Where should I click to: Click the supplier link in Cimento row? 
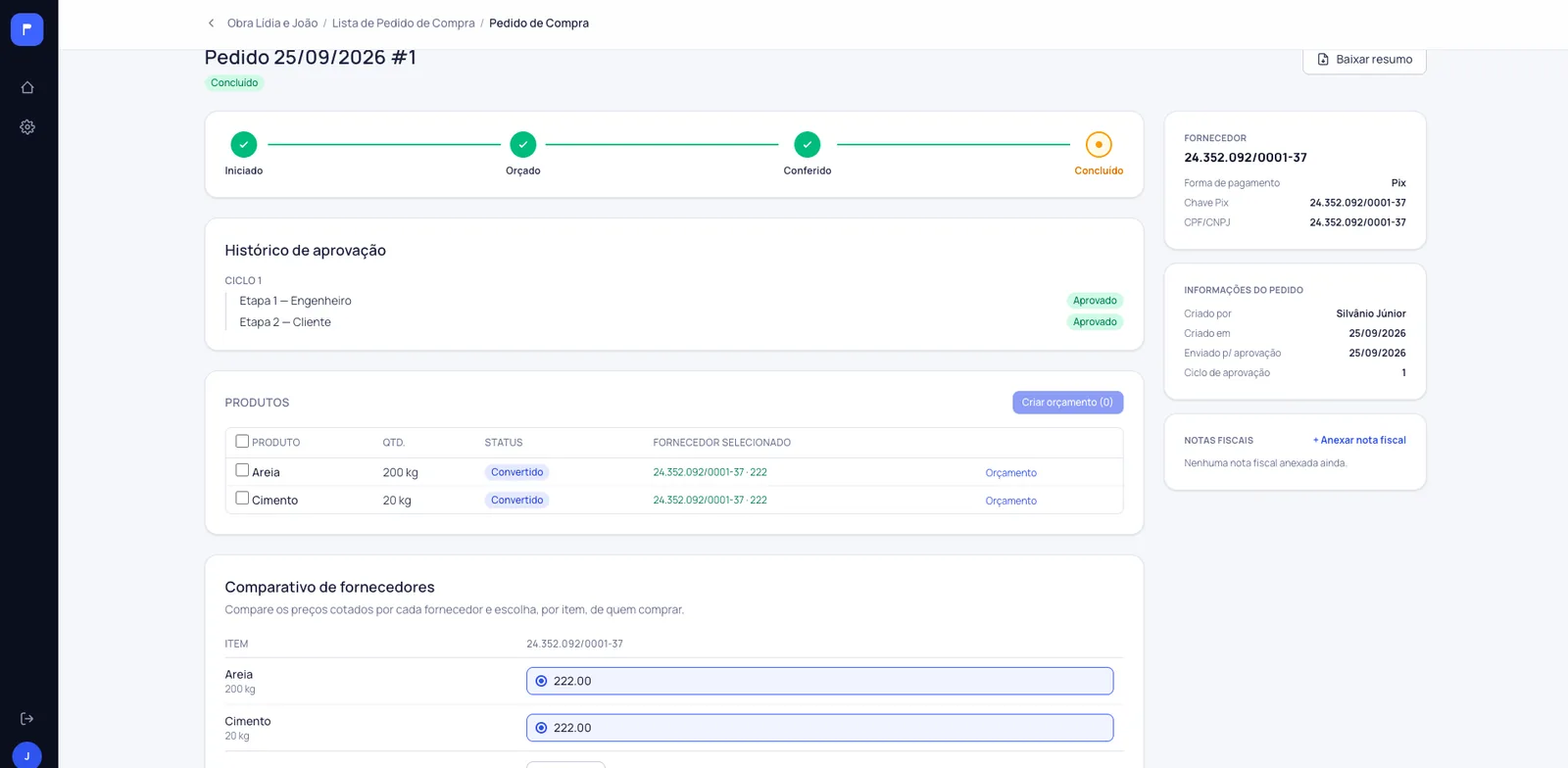click(x=710, y=500)
